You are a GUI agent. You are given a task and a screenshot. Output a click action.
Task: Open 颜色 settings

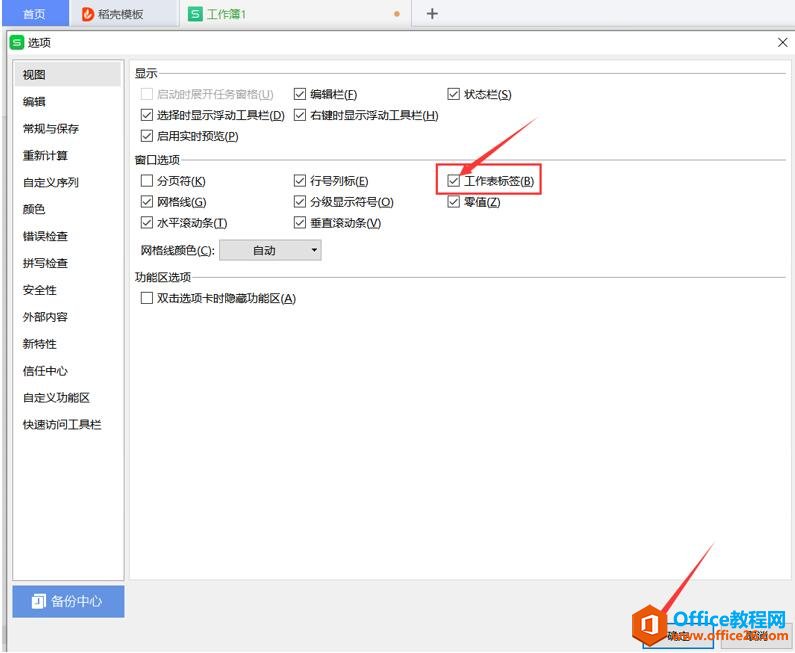tap(67, 209)
